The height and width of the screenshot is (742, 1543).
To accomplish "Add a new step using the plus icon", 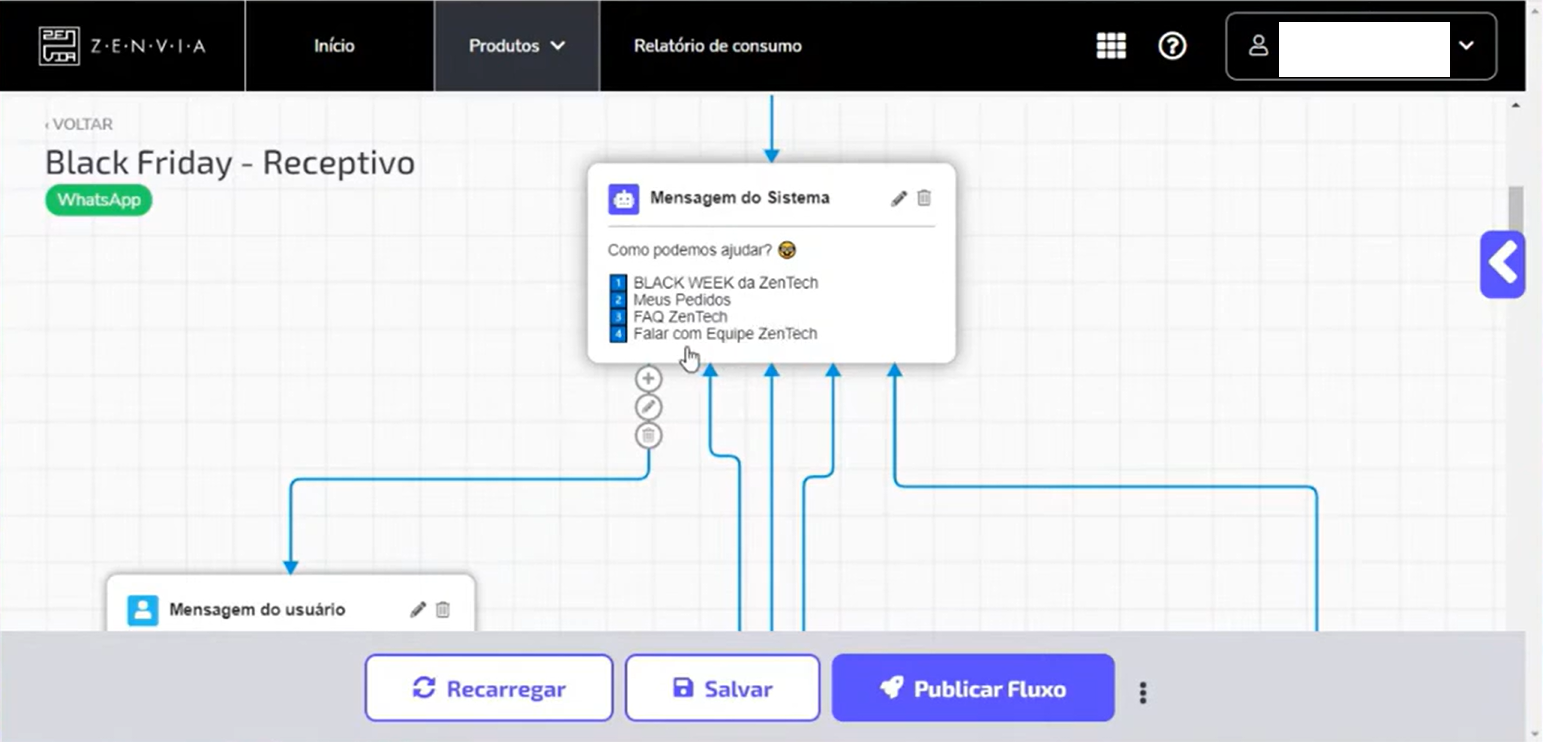I will 648,378.
